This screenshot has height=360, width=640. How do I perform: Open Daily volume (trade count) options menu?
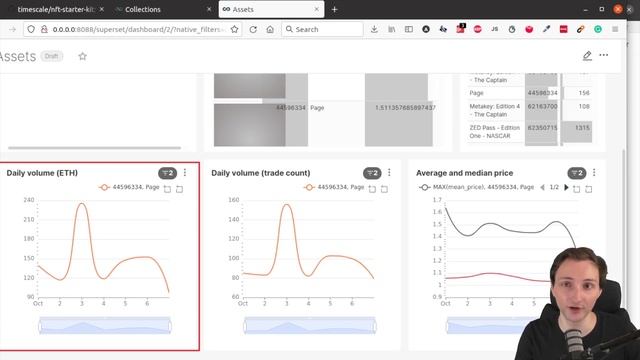point(389,173)
